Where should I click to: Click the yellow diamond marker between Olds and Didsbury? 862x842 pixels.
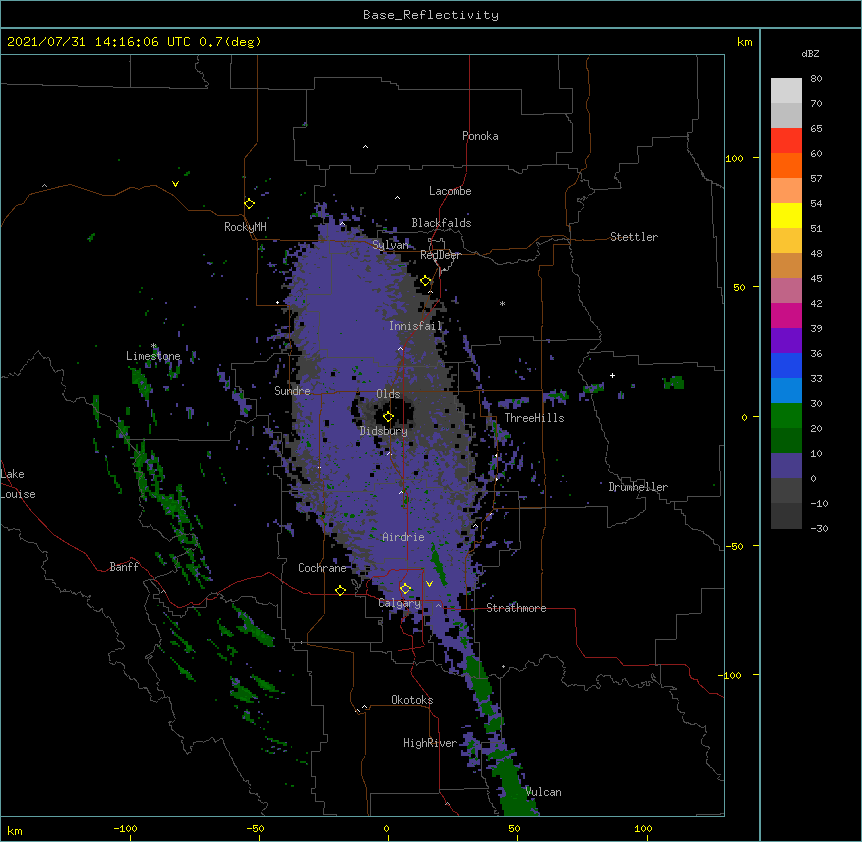[x=388, y=416]
